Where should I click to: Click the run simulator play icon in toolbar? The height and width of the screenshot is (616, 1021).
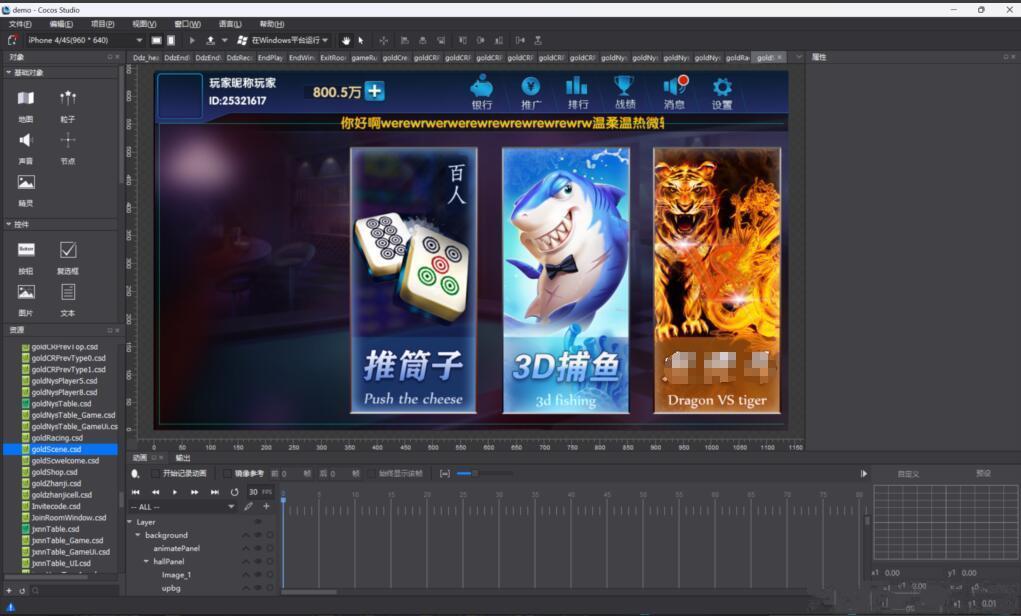point(193,40)
